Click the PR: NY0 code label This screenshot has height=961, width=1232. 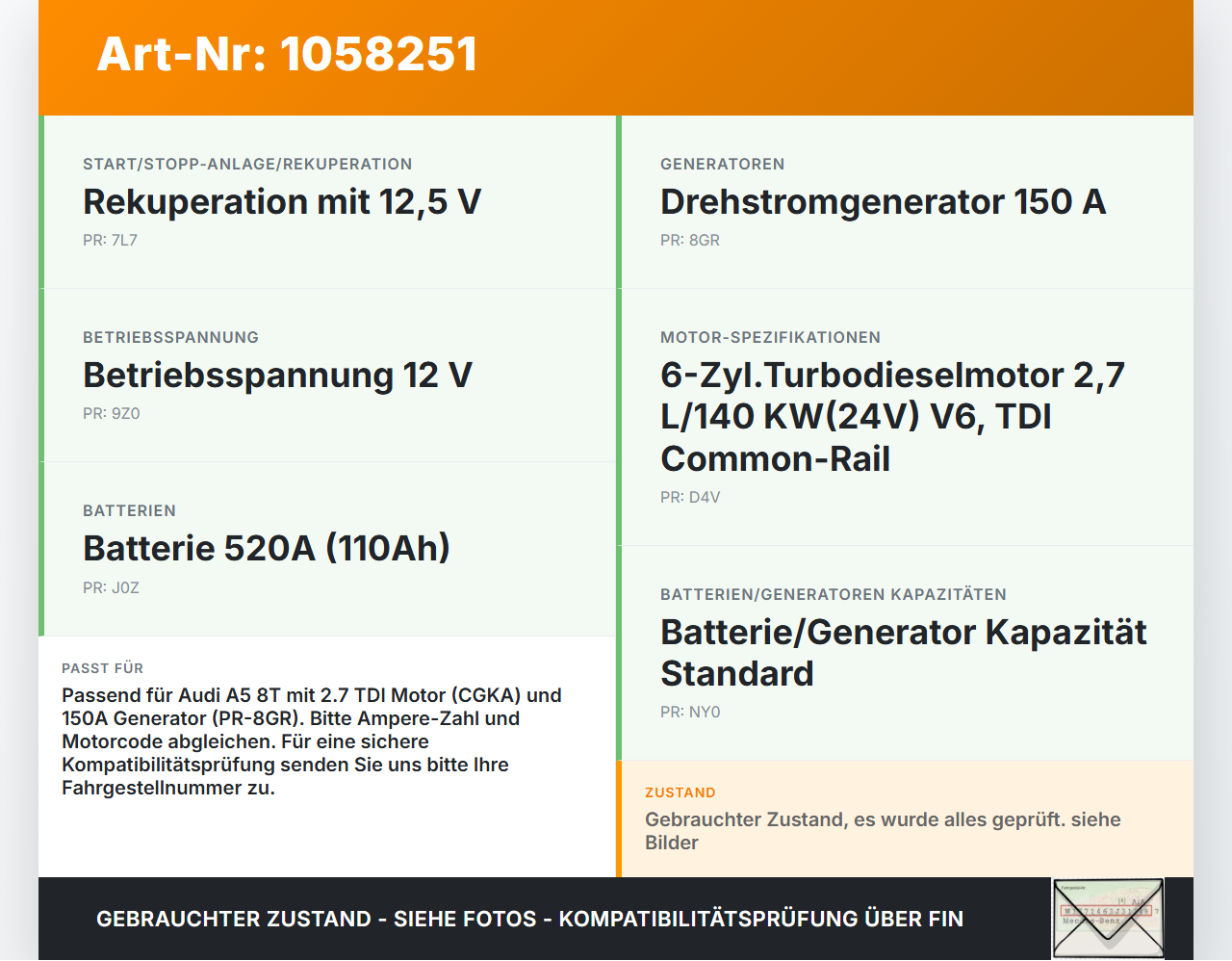[x=690, y=713]
